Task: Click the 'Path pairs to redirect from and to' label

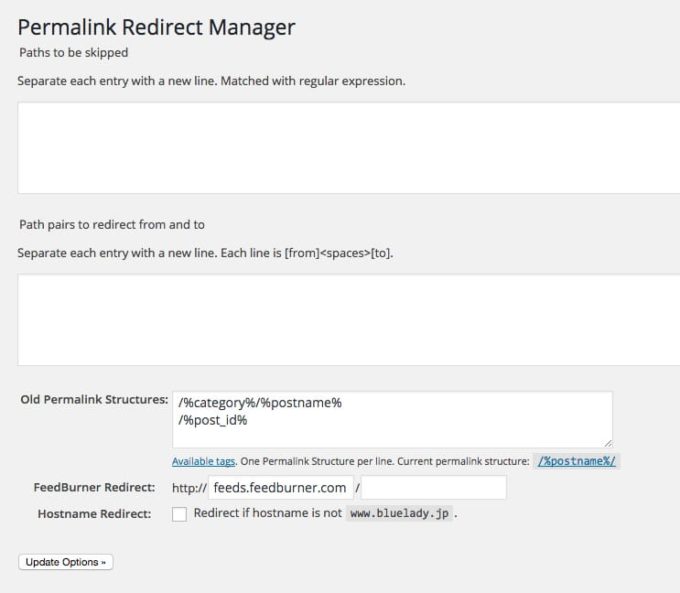Action: tap(111, 224)
